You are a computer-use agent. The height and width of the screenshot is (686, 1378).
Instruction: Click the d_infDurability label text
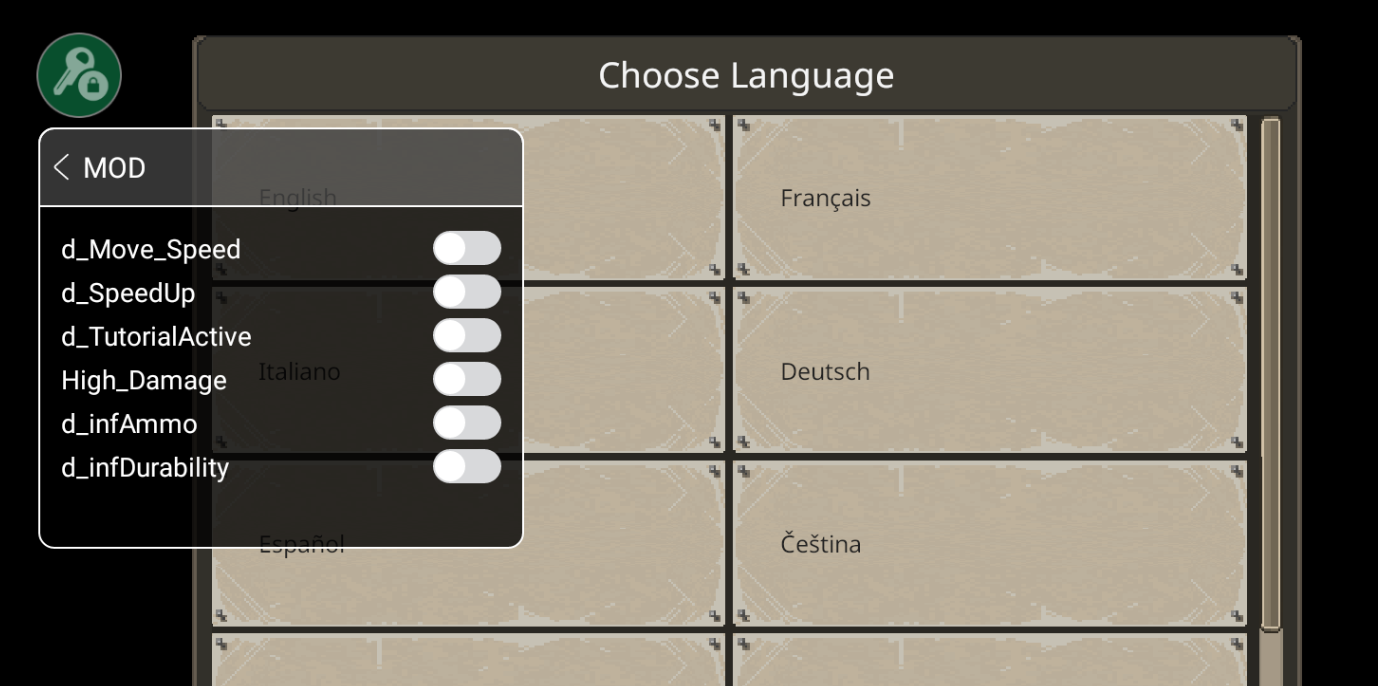click(145, 467)
